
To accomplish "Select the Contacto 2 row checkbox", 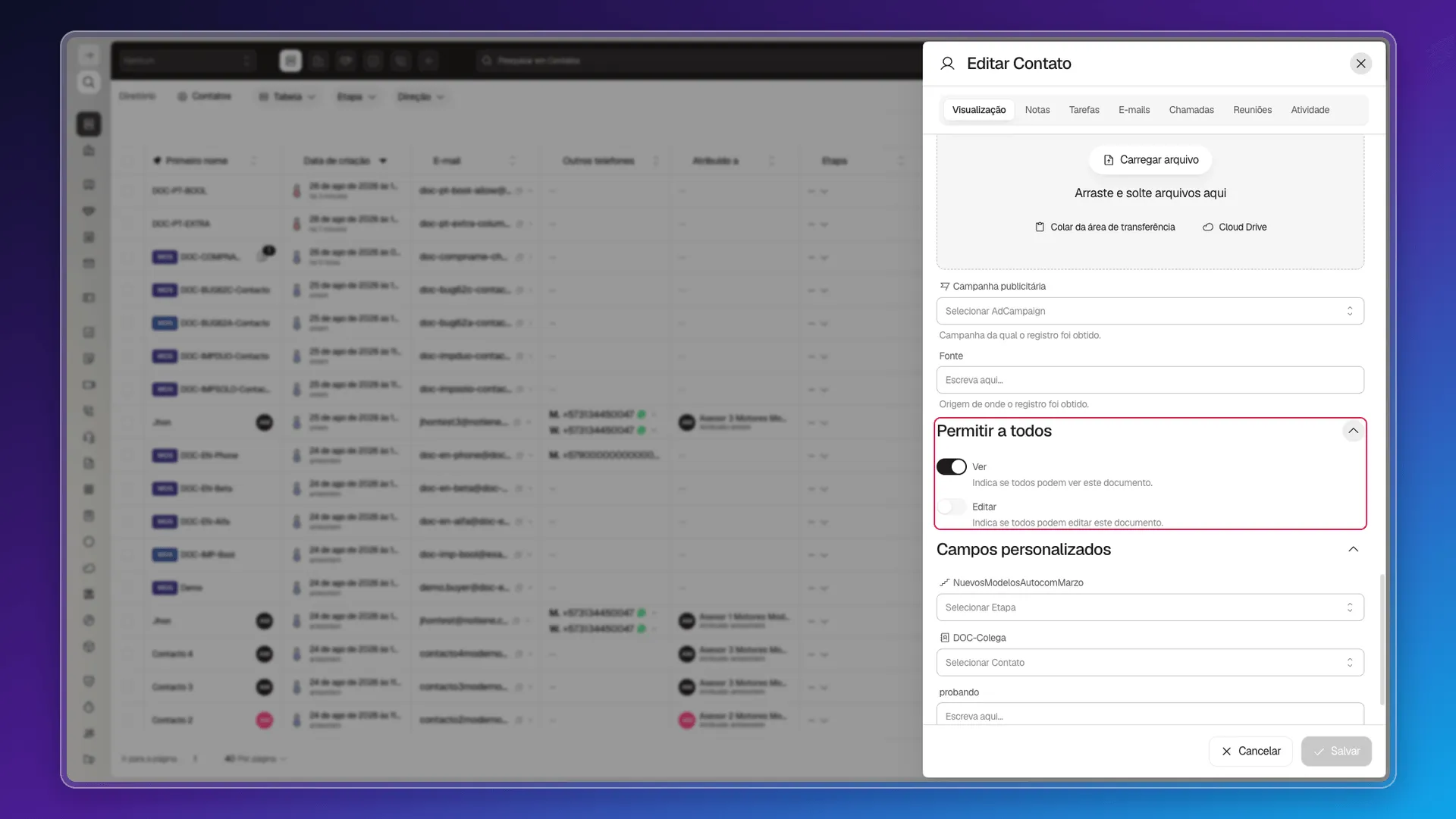I will pyautogui.click(x=128, y=720).
